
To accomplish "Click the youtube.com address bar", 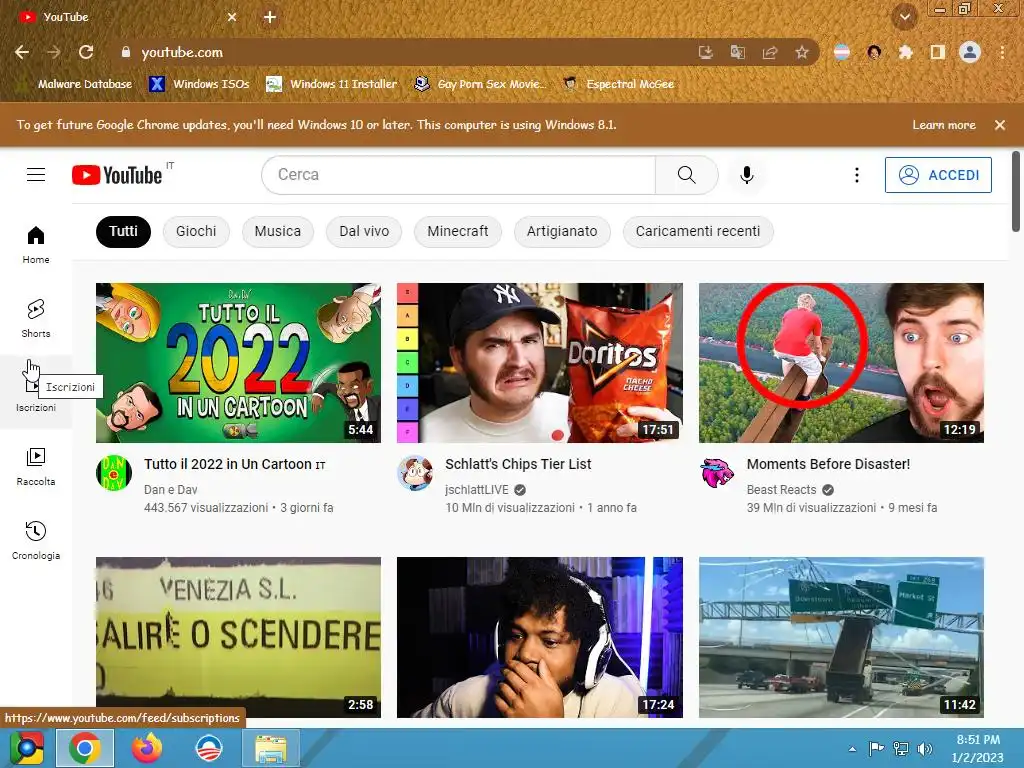I will tap(405, 52).
